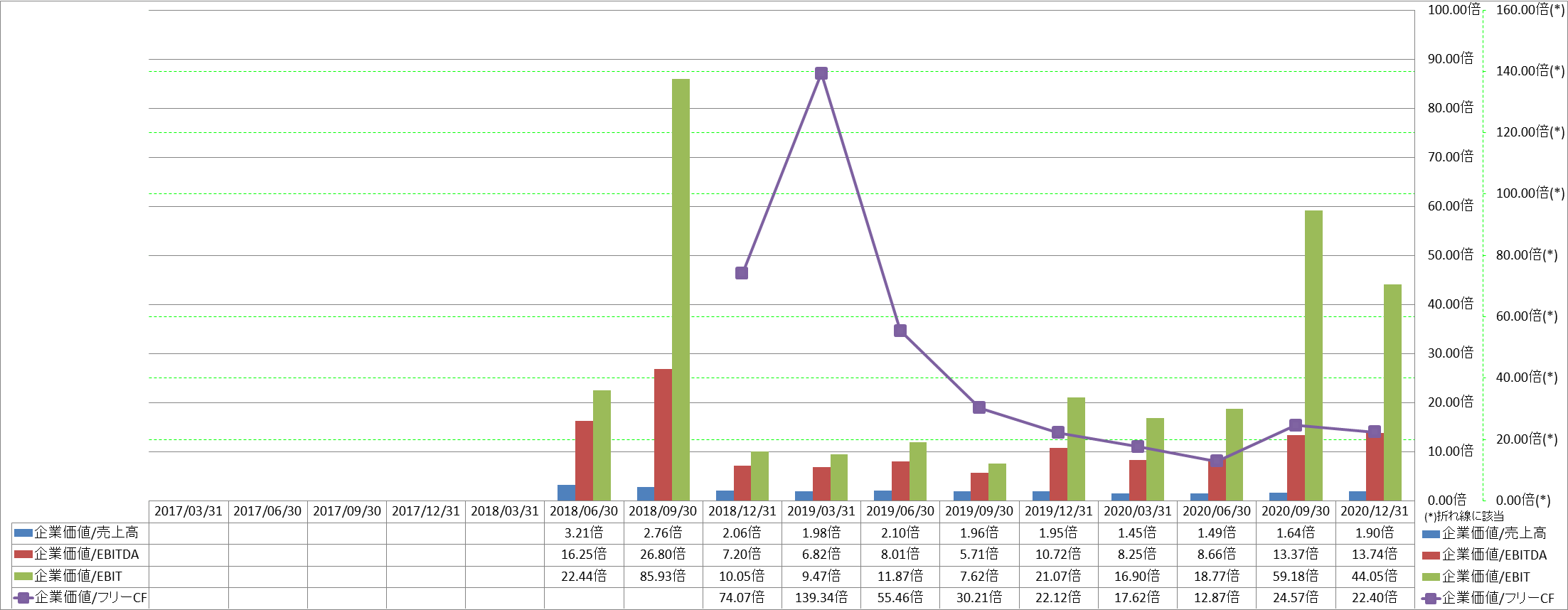Click the tall green EBIT bar for 2018/09/30
The image size is (1568, 610).
[681, 289]
